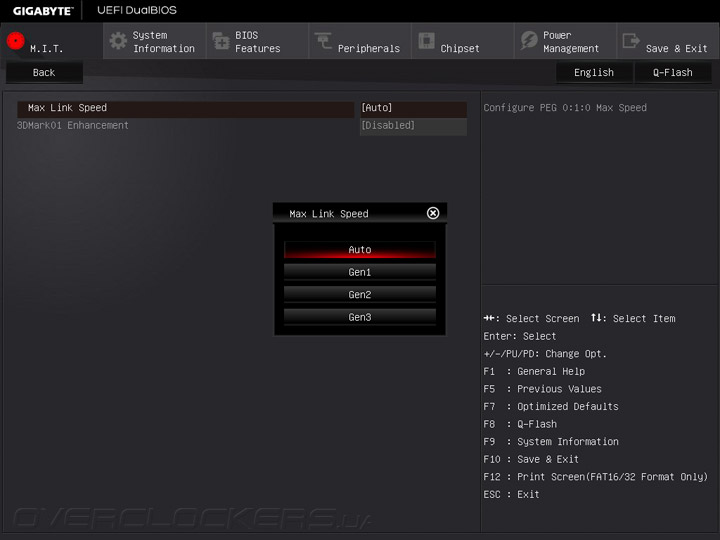The width and height of the screenshot is (720, 540).
Task: Go to Power Management tab
Action: tap(566, 41)
